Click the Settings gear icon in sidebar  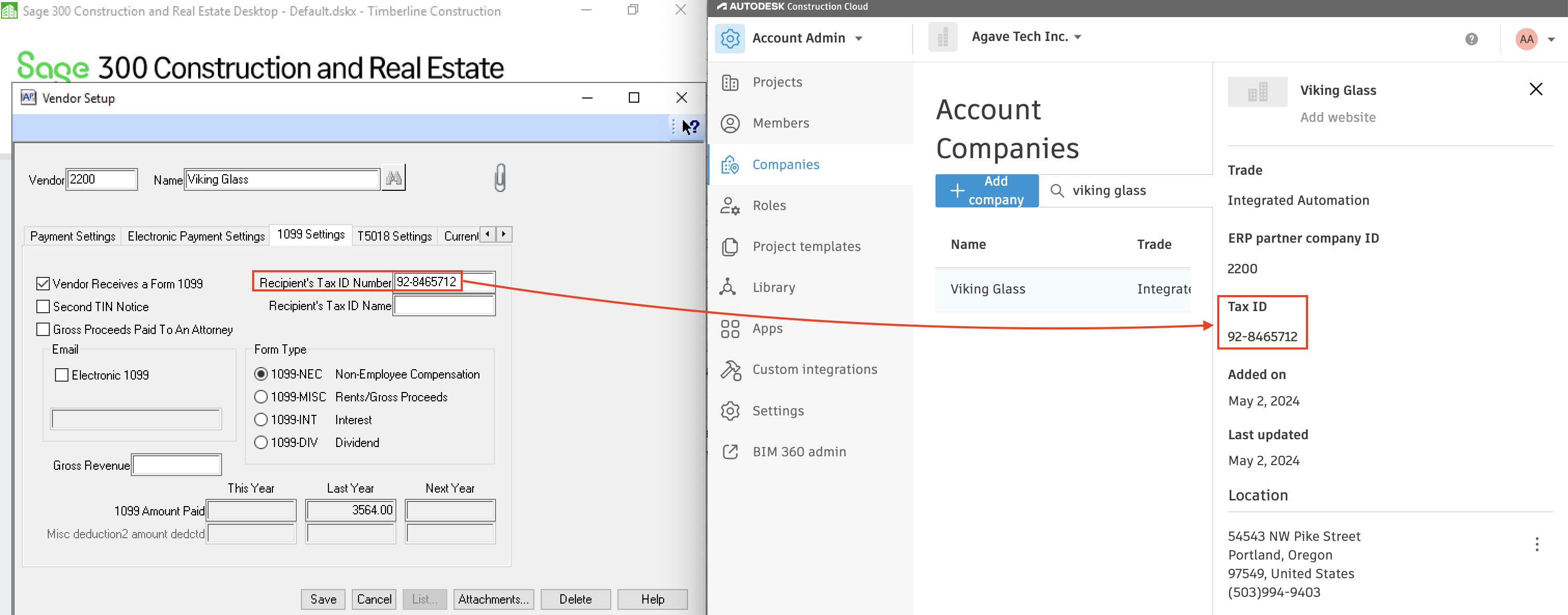tap(730, 411)
